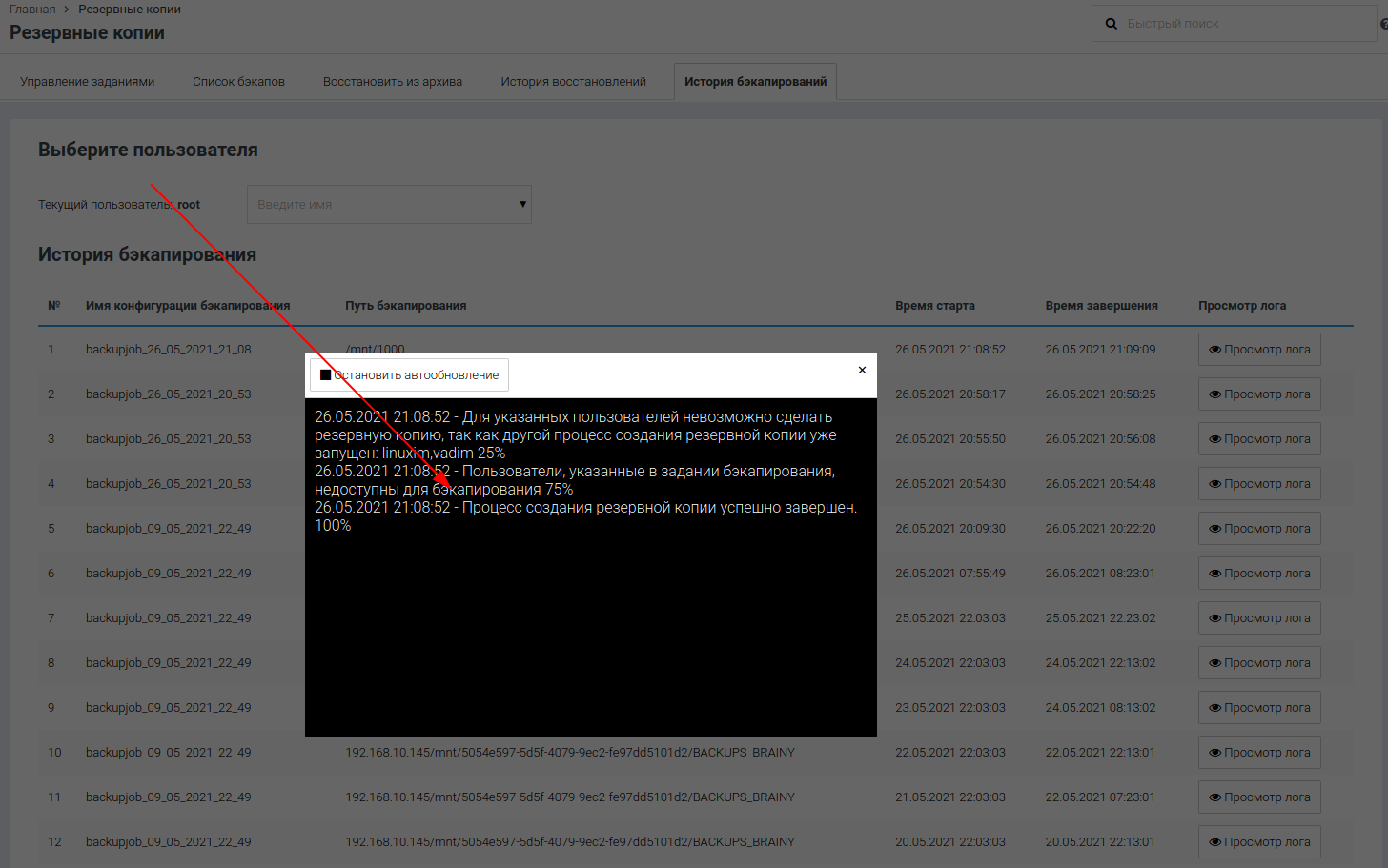
Task: Go to История восстановлений tab
Action: click(x=573, y=82)
